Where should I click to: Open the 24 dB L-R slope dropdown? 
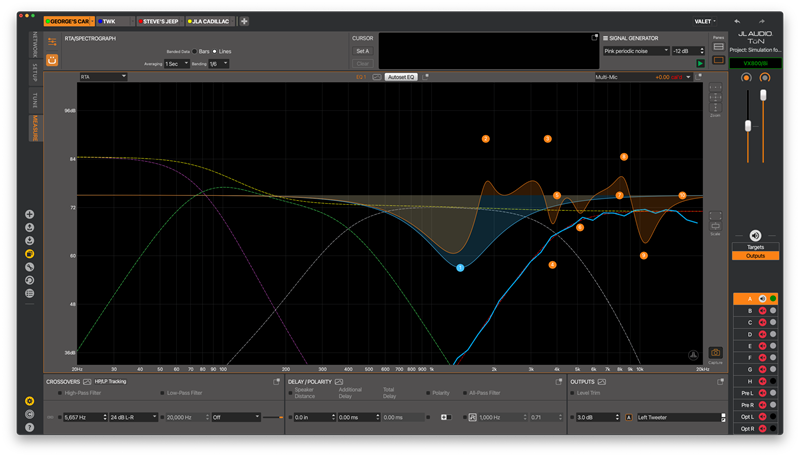(133, 417)
